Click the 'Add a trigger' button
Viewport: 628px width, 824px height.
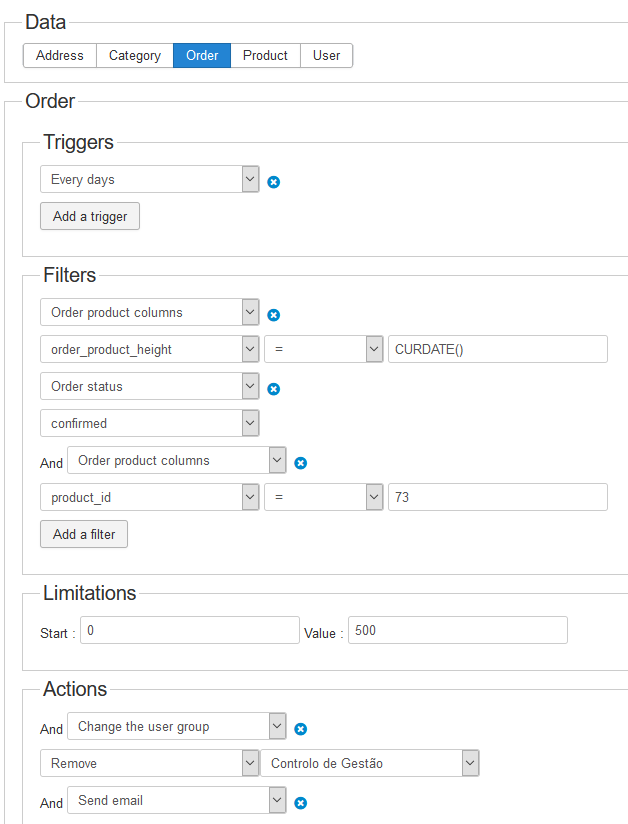(x=90, y=216)
